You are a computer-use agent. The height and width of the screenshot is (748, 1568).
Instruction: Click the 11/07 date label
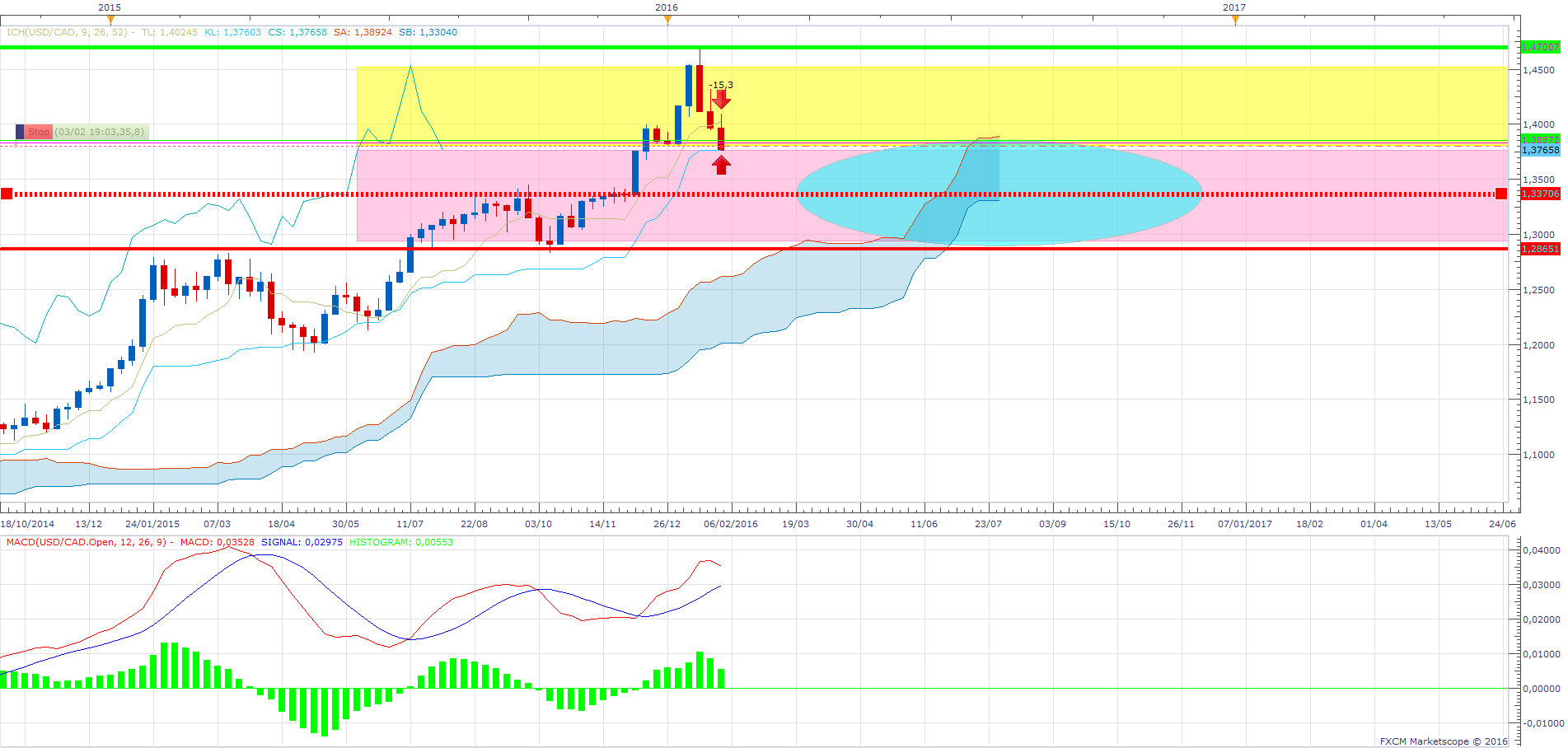[410, 524]
